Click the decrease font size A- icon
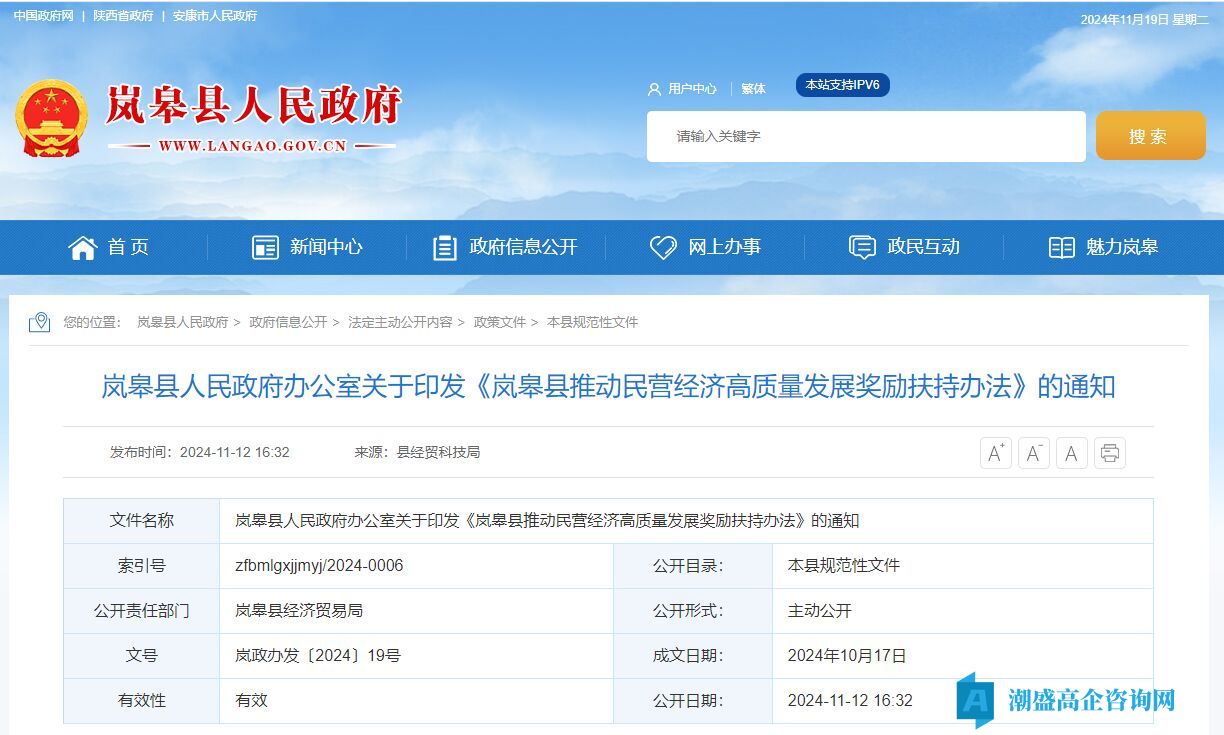The height and width of the screenshot is (735, 1224). (x=1033, y=453)
